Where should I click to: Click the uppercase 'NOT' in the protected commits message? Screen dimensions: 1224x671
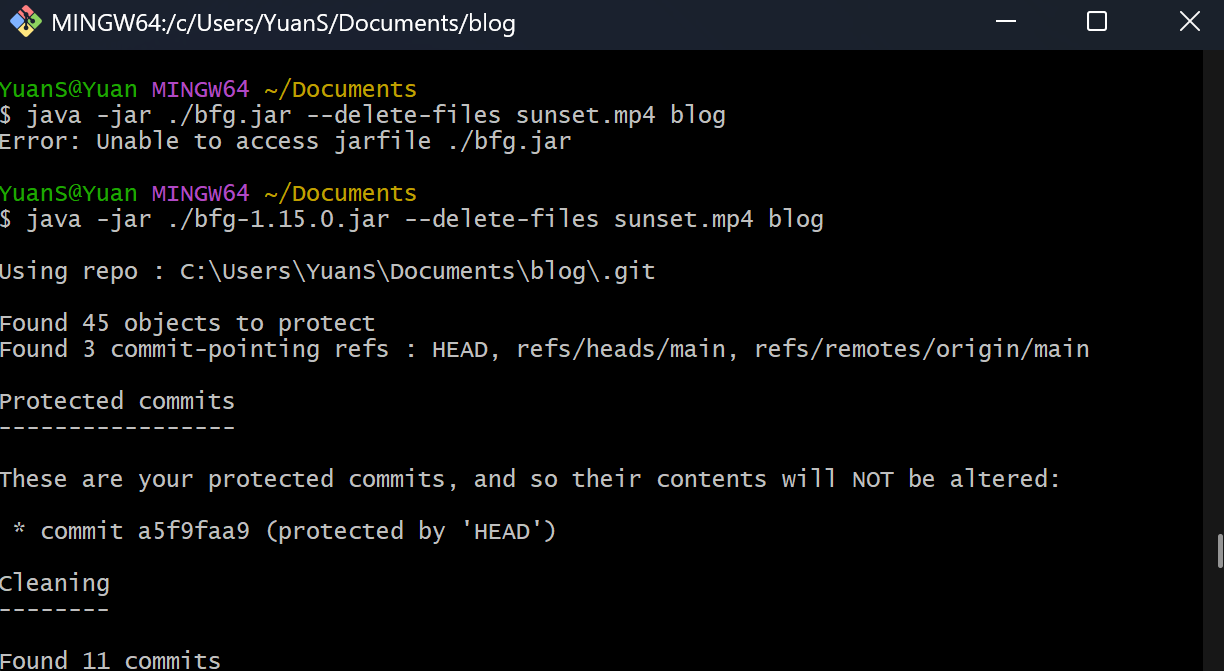point(872,479)
